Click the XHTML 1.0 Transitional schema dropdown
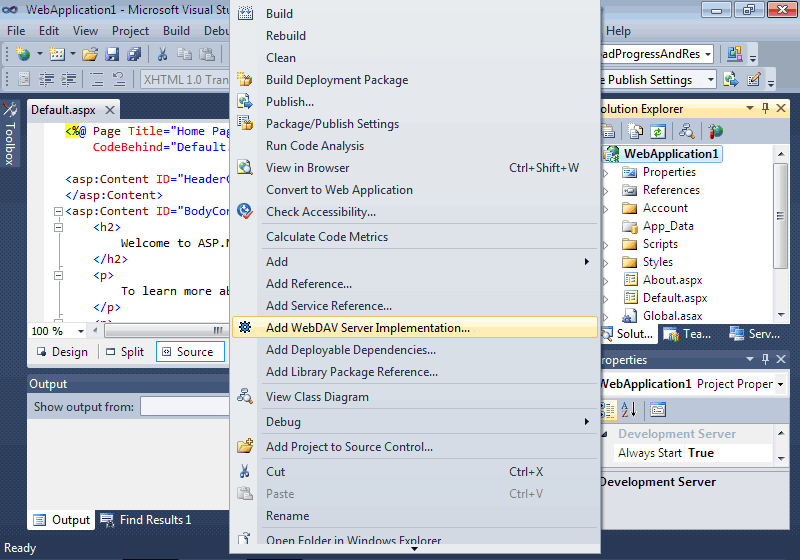The height and width of the screenshot is (560, 800). coord(185,80)
